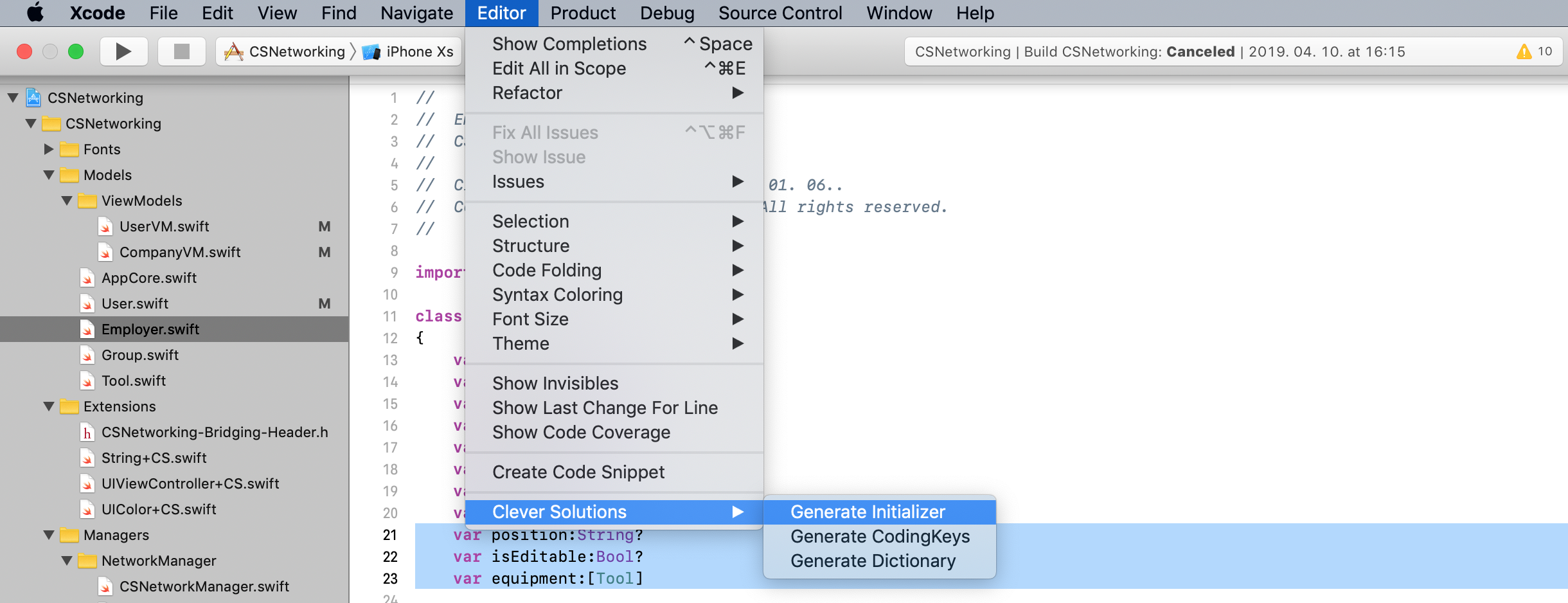The width and height of the screenshot is (1568, 603).
Task: Open the Source Control menu
Action: click(780, 13)
